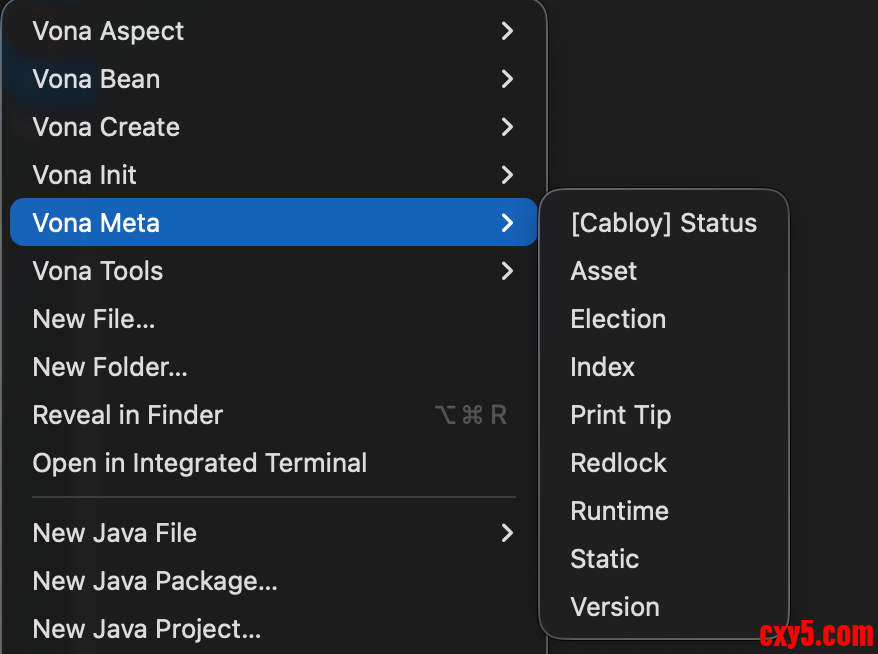Screen dimensions: 878x654
Task: Select Asset in Vona Meta submenu
Action: click(604, 271)
